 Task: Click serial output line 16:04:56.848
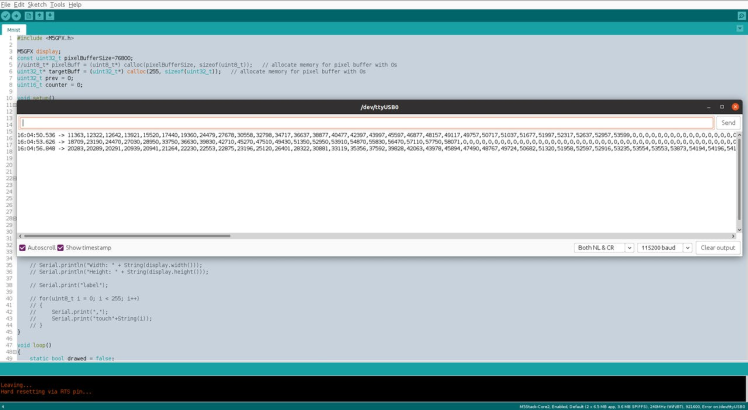(x=377, y=148)
